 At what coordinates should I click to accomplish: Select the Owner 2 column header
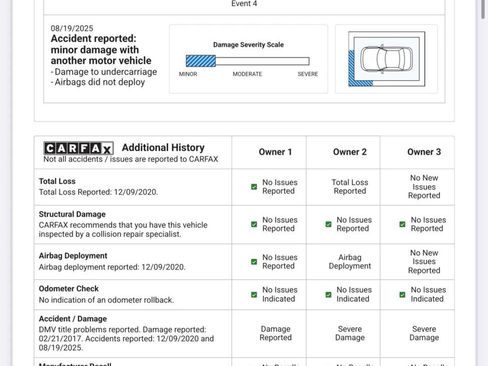350,152
